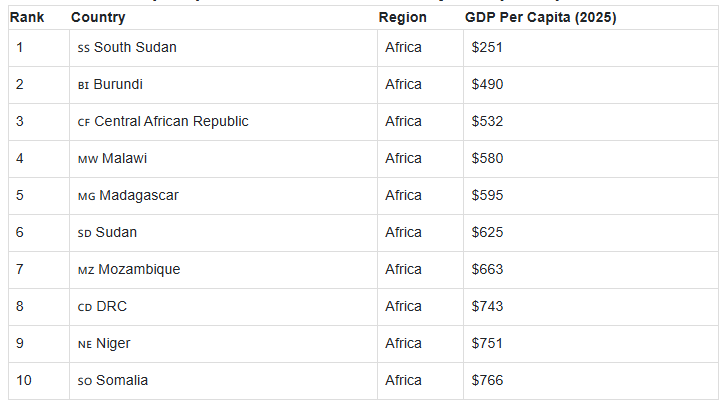Click the Africa region cell for Malawi

420,159
